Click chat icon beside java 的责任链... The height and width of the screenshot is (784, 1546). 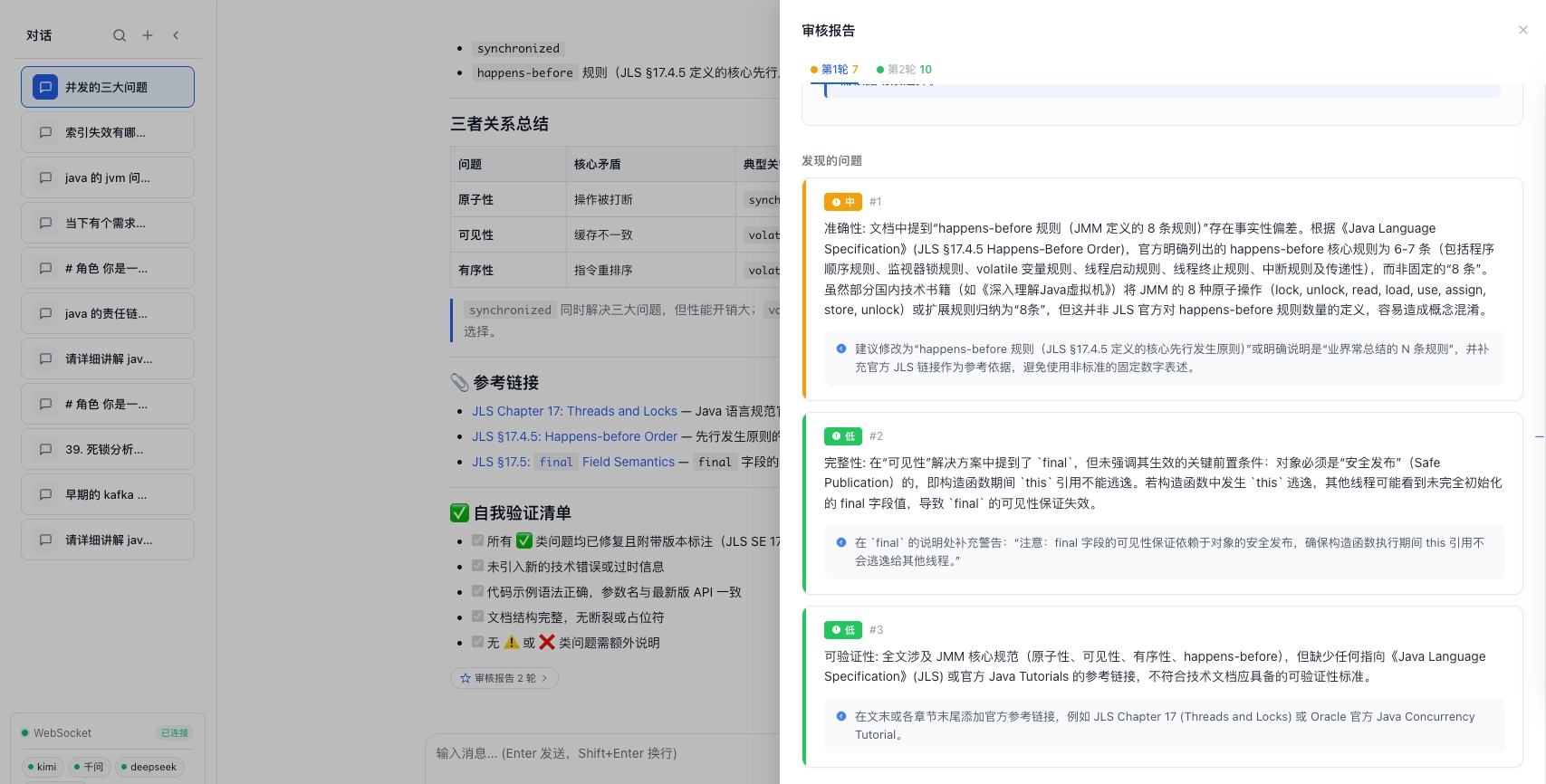coord(45,313)
